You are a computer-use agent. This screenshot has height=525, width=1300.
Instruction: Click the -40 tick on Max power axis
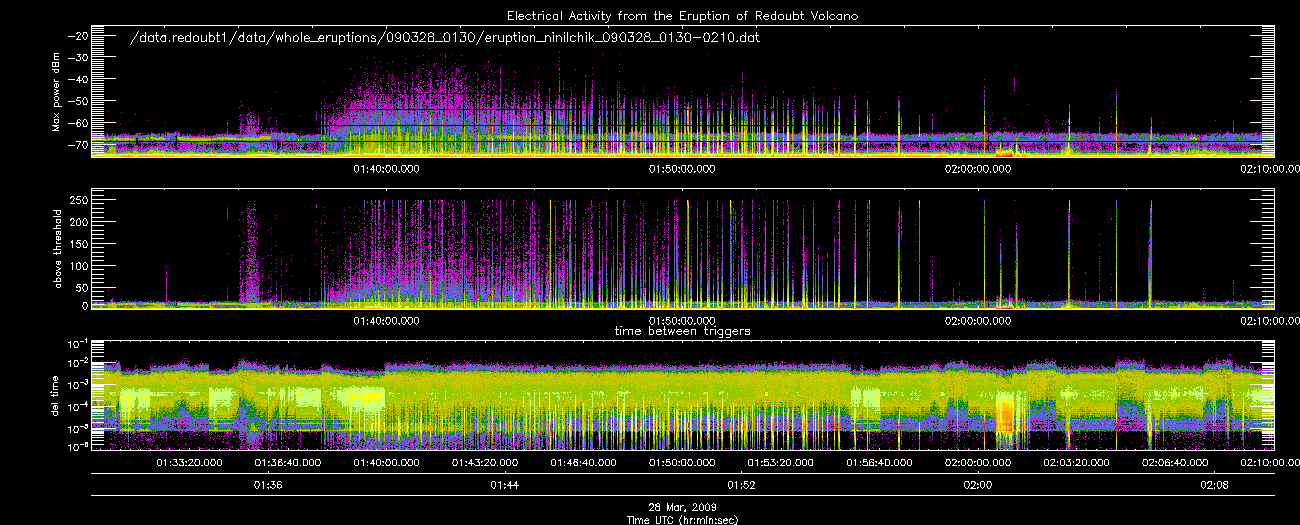(78, 79)
